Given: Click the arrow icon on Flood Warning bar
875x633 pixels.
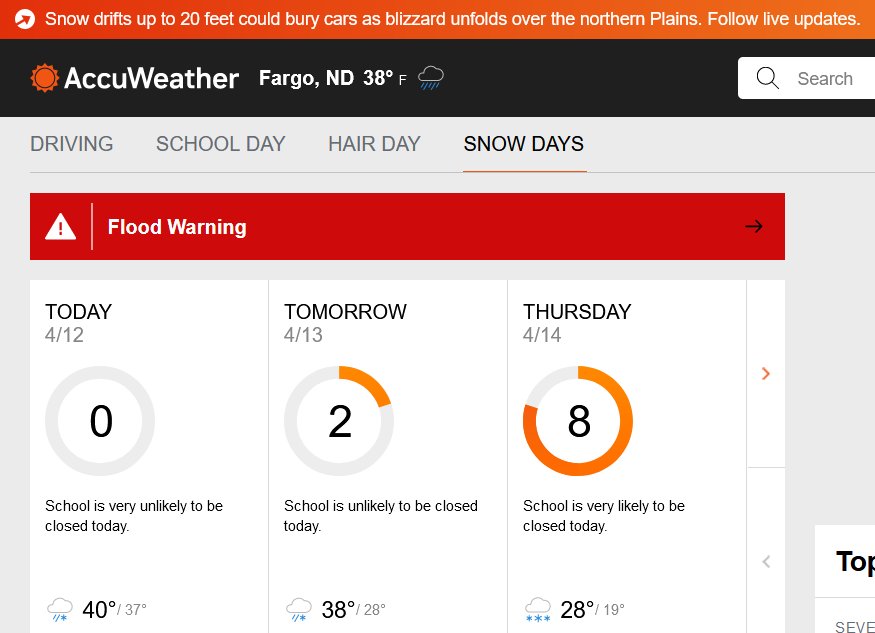Looking at the screenshot, I should pos(754,227).
